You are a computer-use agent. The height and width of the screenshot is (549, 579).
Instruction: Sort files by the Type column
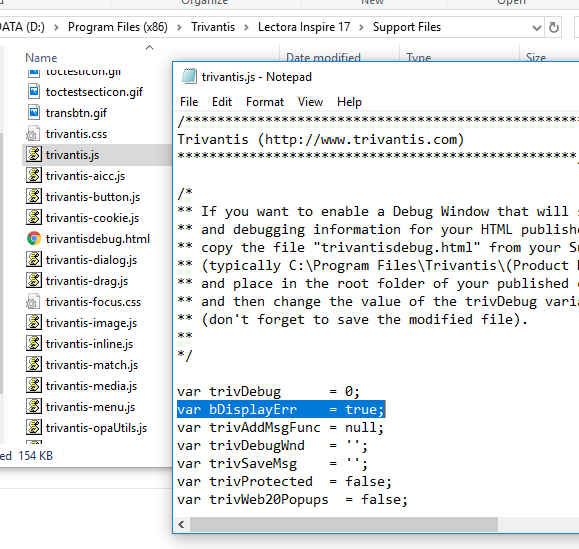418,57
